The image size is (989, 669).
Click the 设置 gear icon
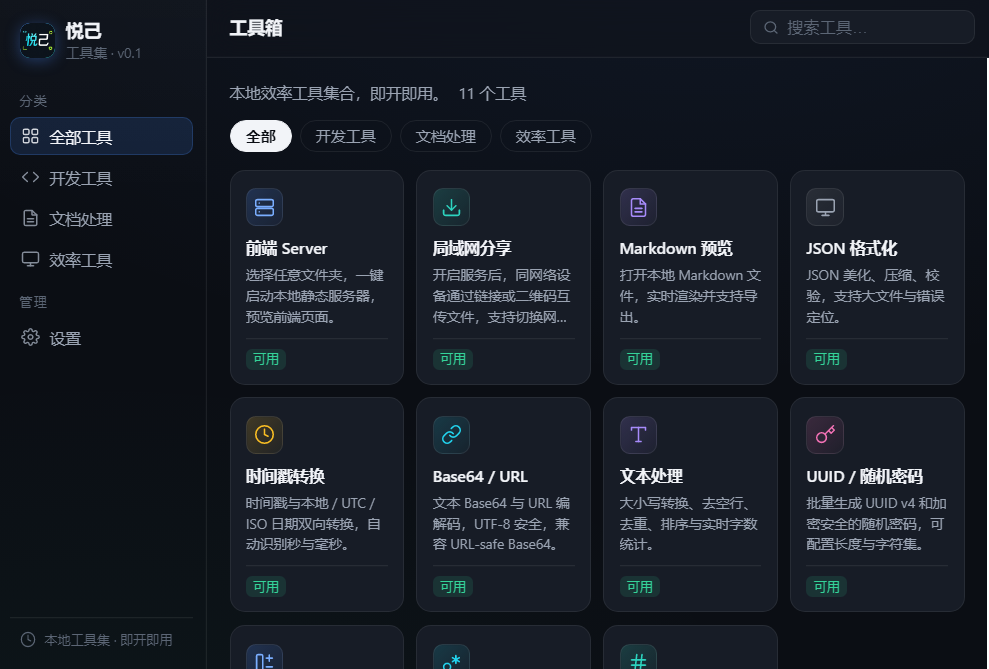tap(30, 337)
